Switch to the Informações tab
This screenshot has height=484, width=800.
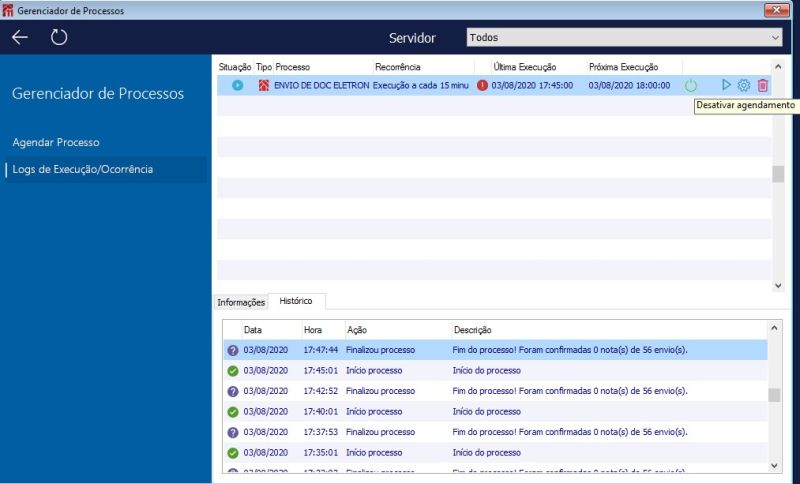click(x=241, y=302)
